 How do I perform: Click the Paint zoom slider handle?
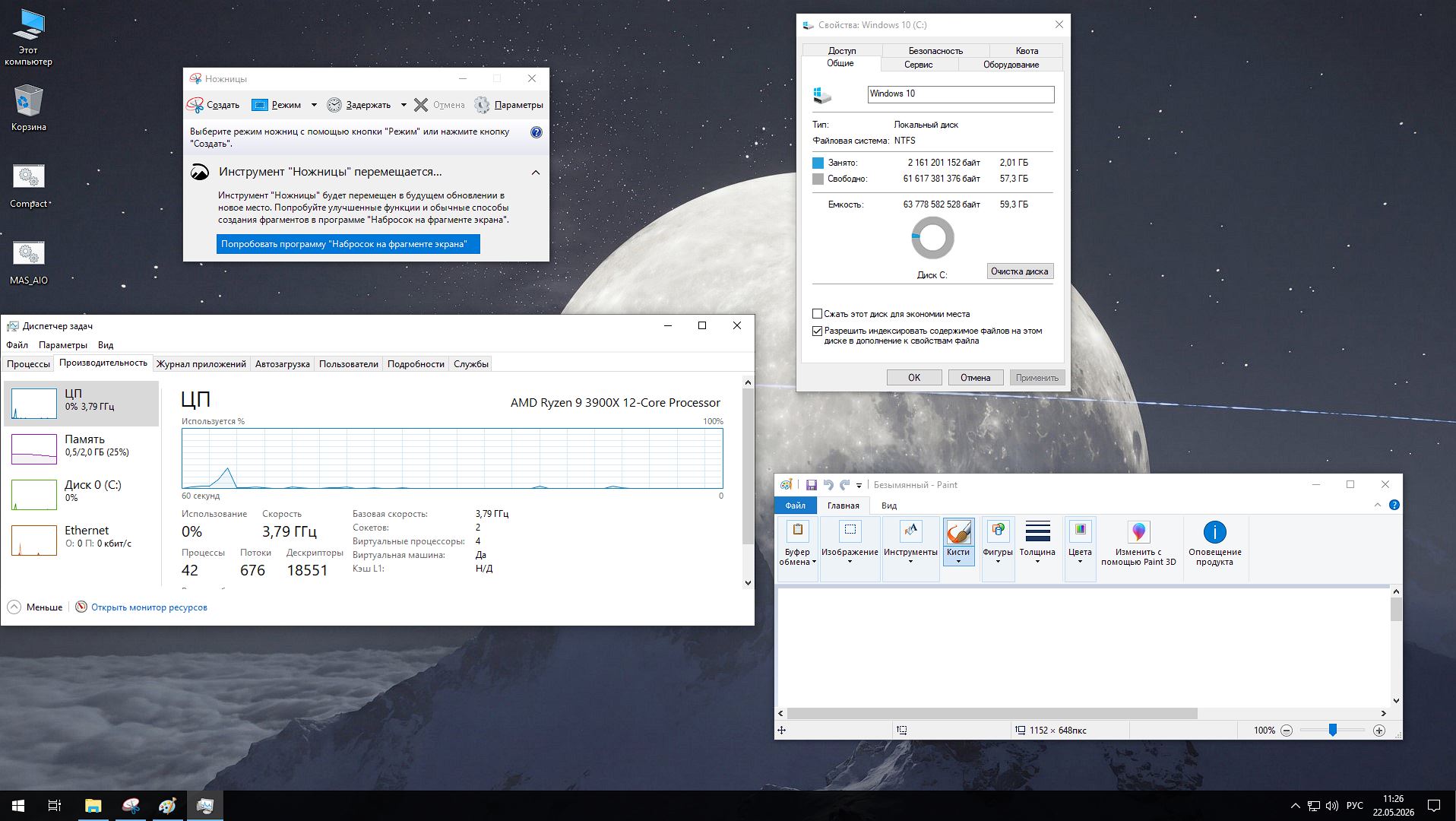(x=1332, y=730)
